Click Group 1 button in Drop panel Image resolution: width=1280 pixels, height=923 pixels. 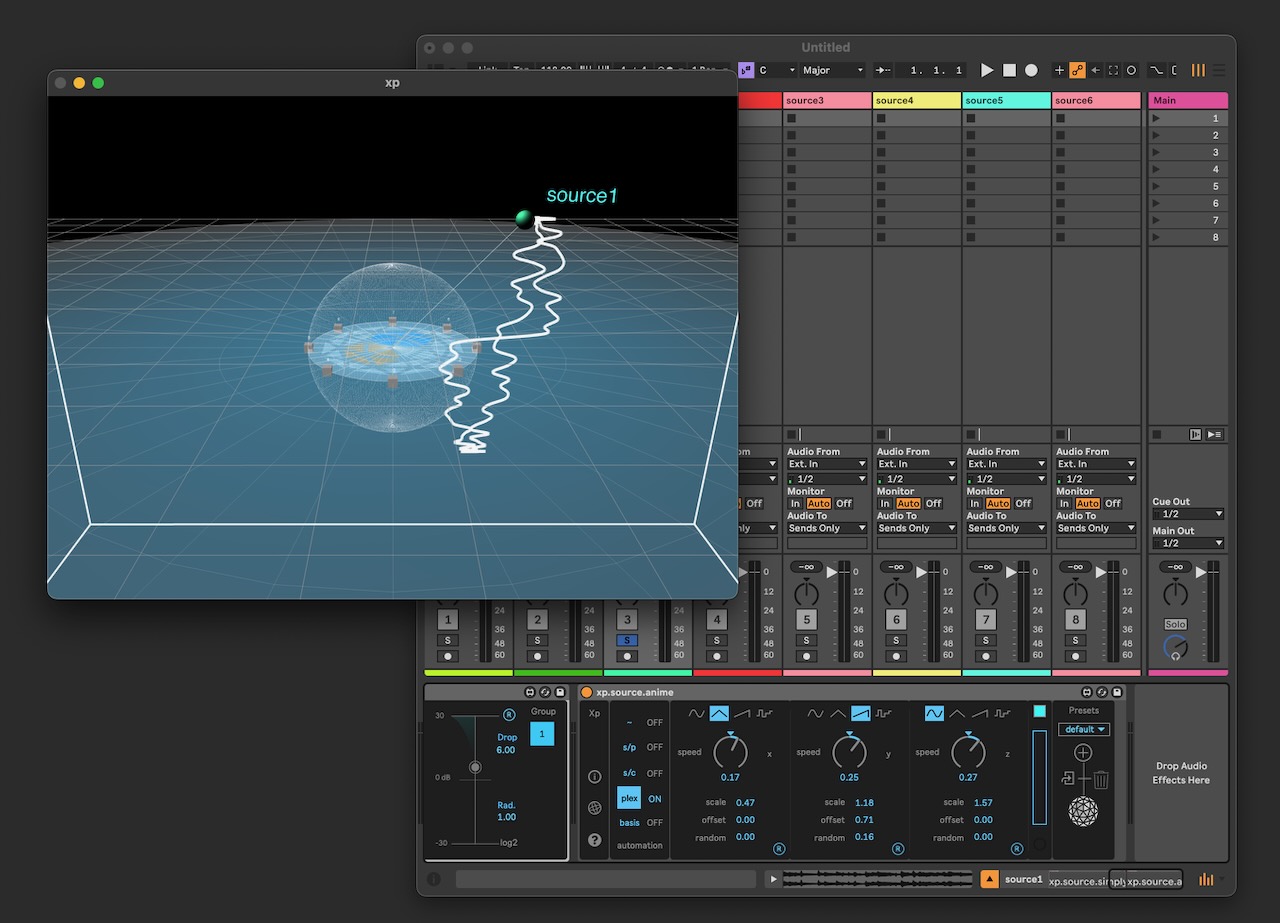tap(542, 733)
